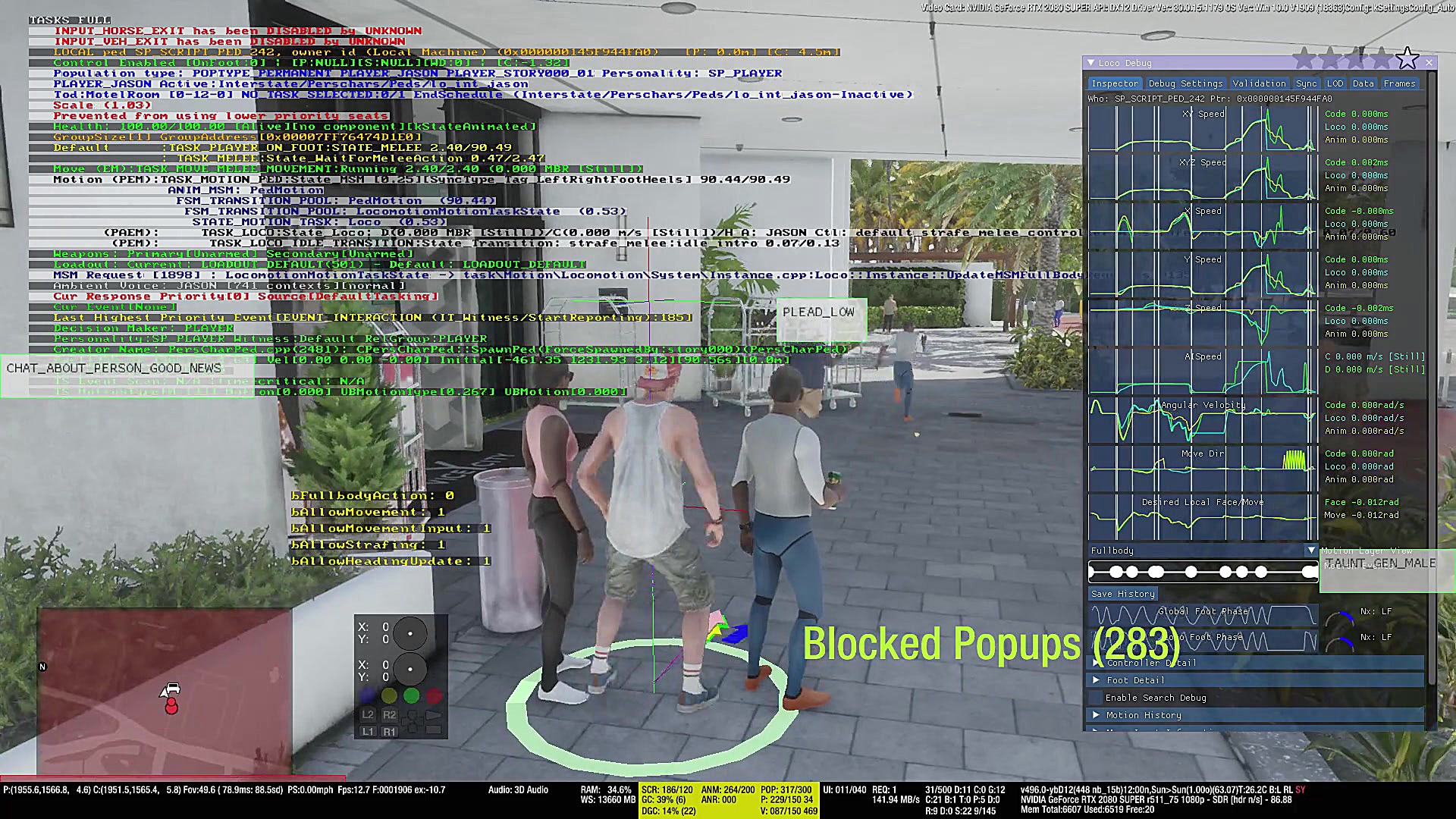Click the L1 bumper indicator
This screenshot has height=819, width=1456.
[x=368, y=732]
